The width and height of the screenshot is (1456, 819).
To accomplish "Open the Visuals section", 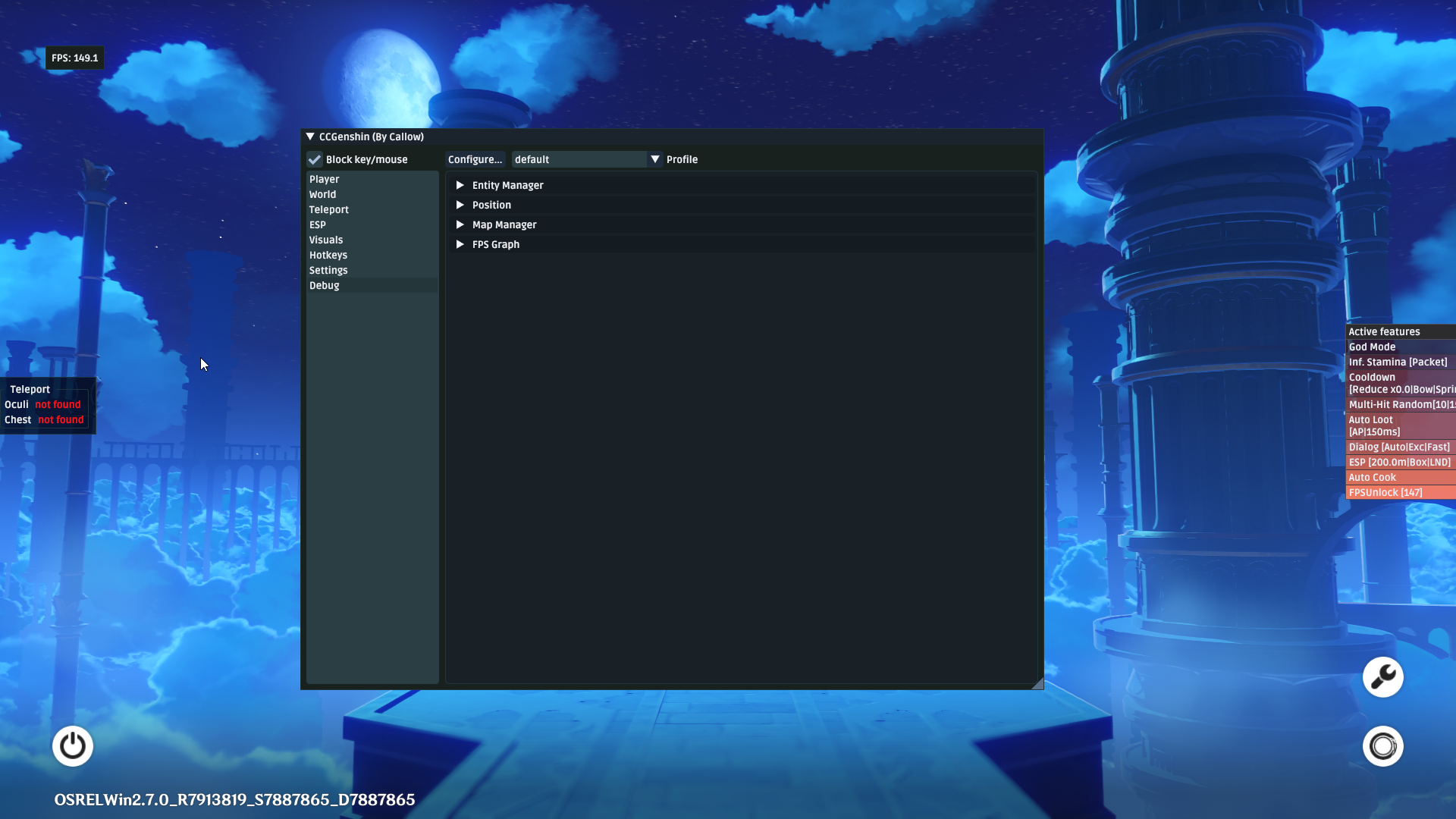I will click(372, 240).
